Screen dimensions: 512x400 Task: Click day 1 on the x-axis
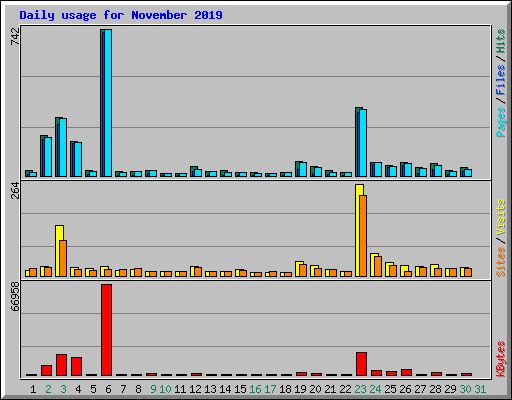pos(33,389)
